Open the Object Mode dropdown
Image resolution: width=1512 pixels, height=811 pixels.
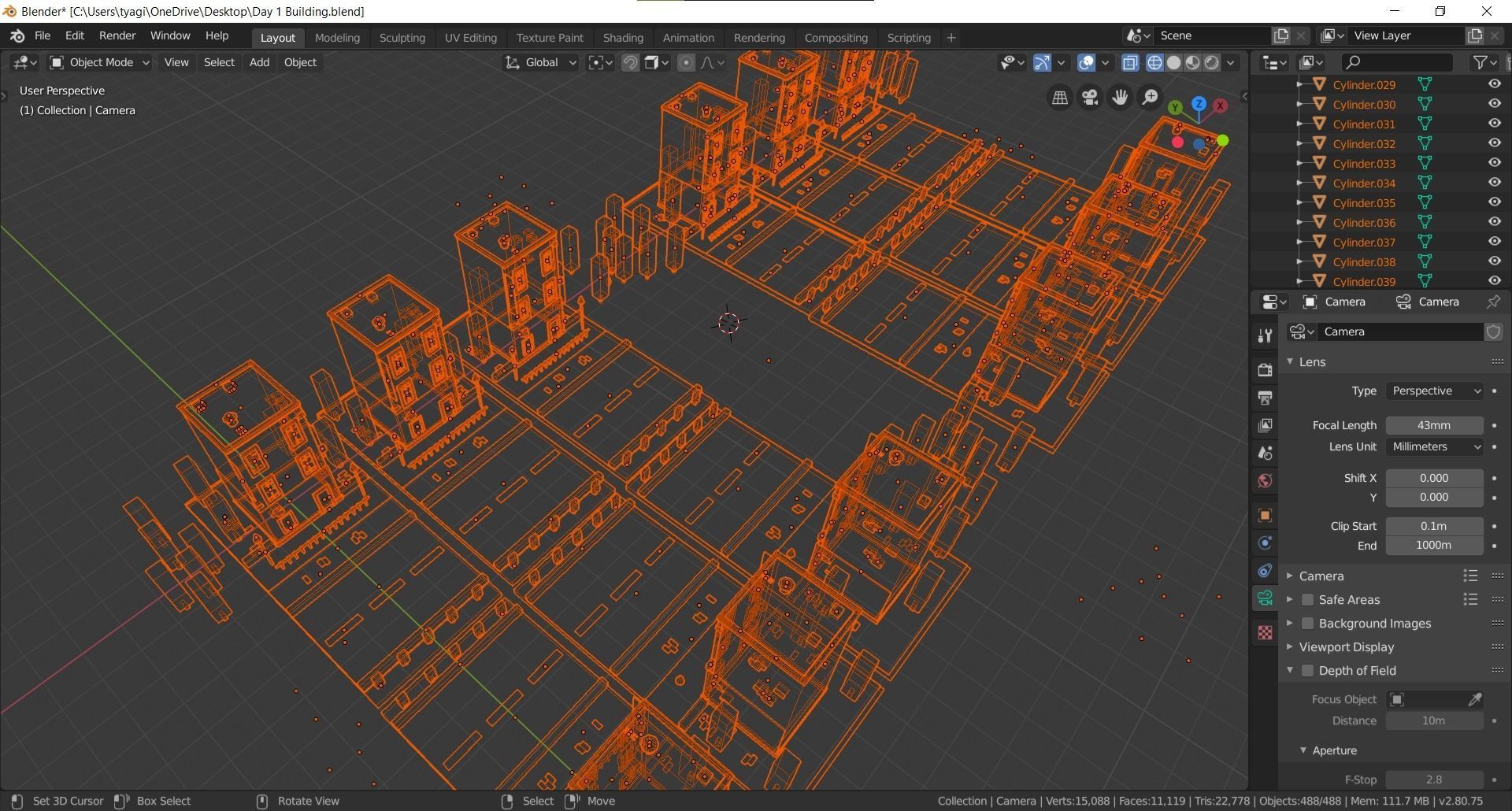coord(99,62)
